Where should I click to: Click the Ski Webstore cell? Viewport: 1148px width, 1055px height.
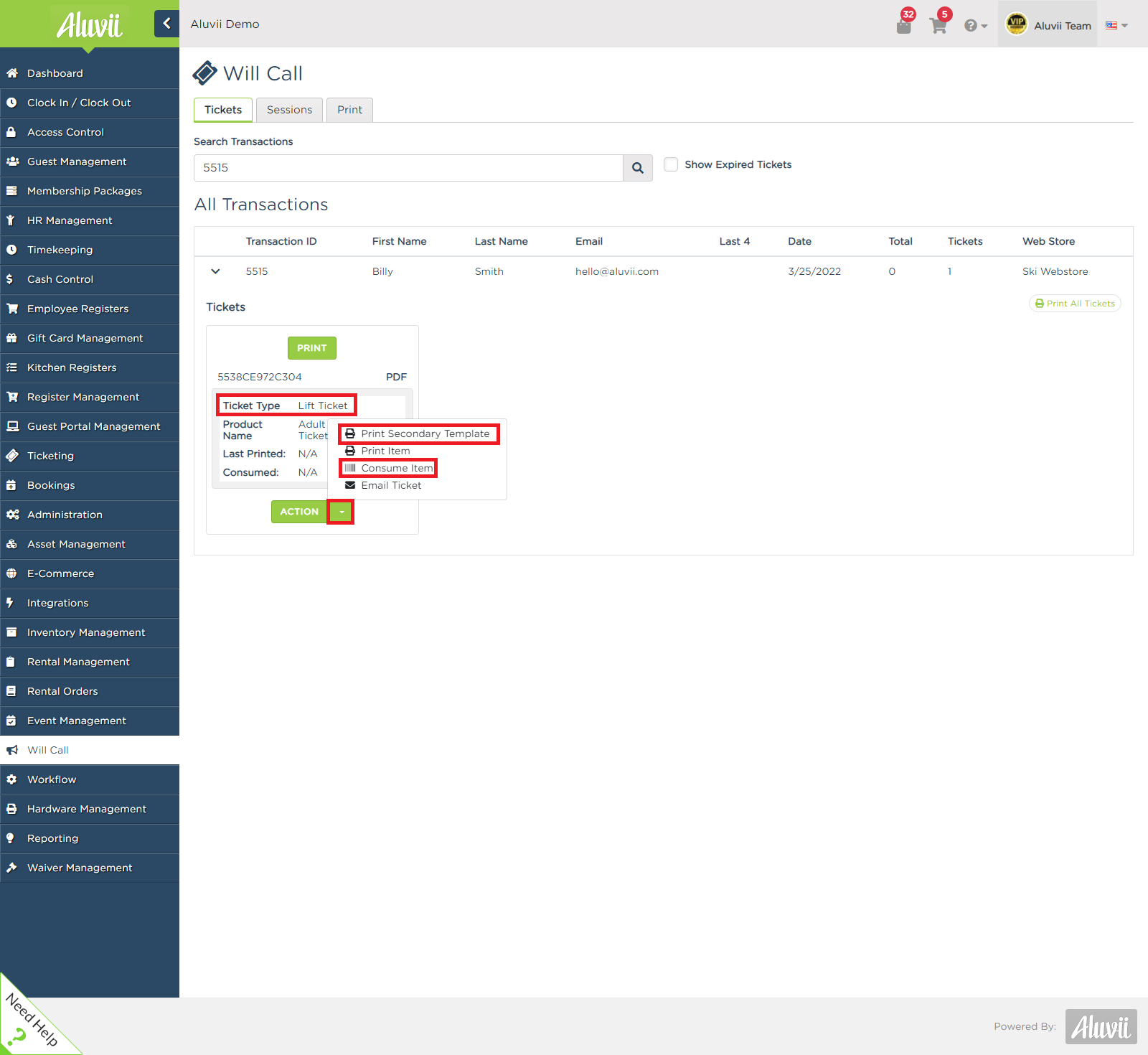1055,271
